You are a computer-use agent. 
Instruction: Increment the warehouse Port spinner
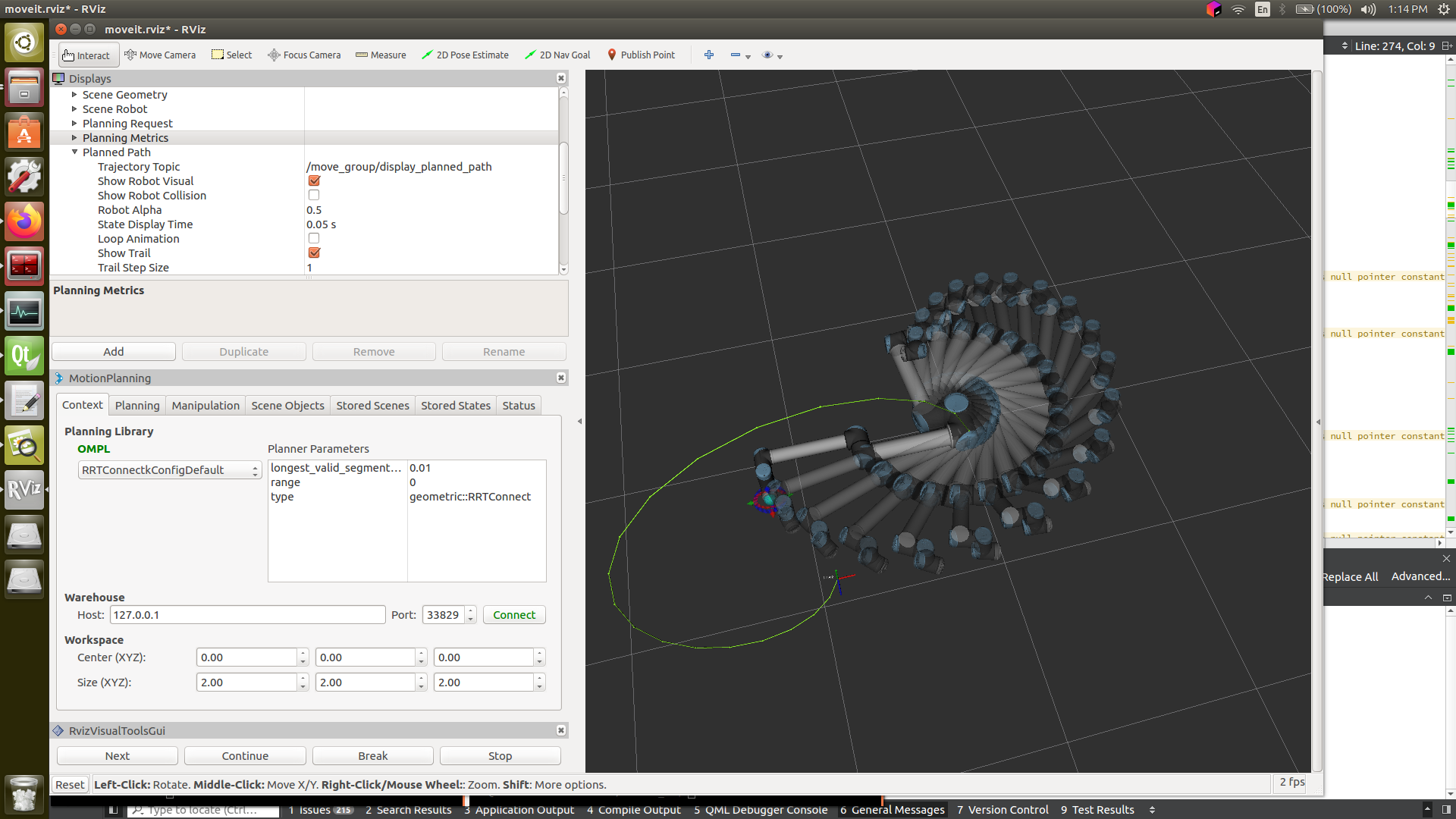471,610
